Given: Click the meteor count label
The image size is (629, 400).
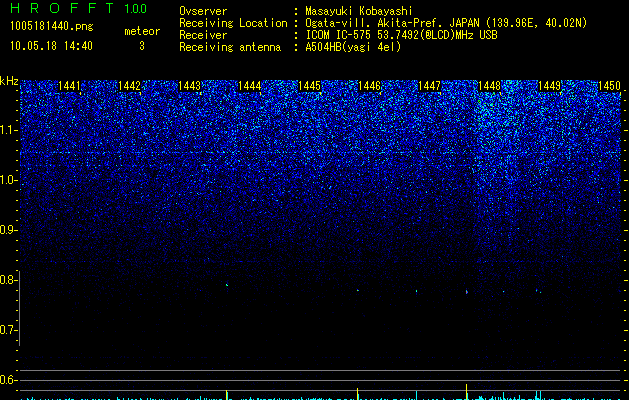Looking at the screenshot, I should click(142, 31).
